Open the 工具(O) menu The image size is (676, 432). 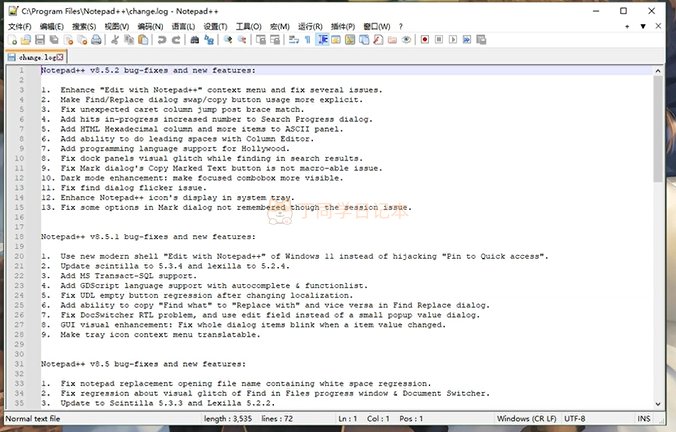tap(248, 27)
